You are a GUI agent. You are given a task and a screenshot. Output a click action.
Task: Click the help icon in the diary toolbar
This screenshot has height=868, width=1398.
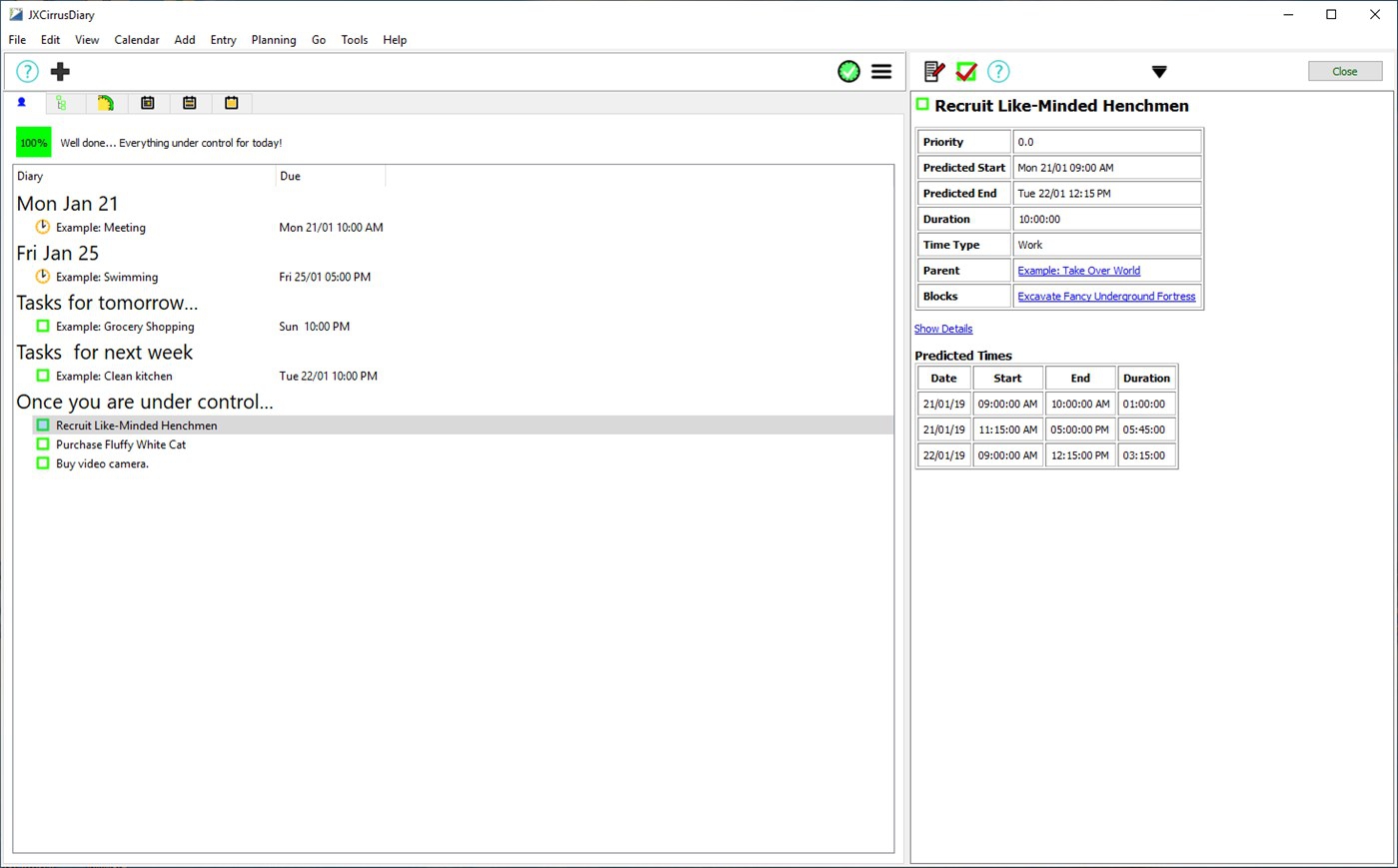coord(27,71)
